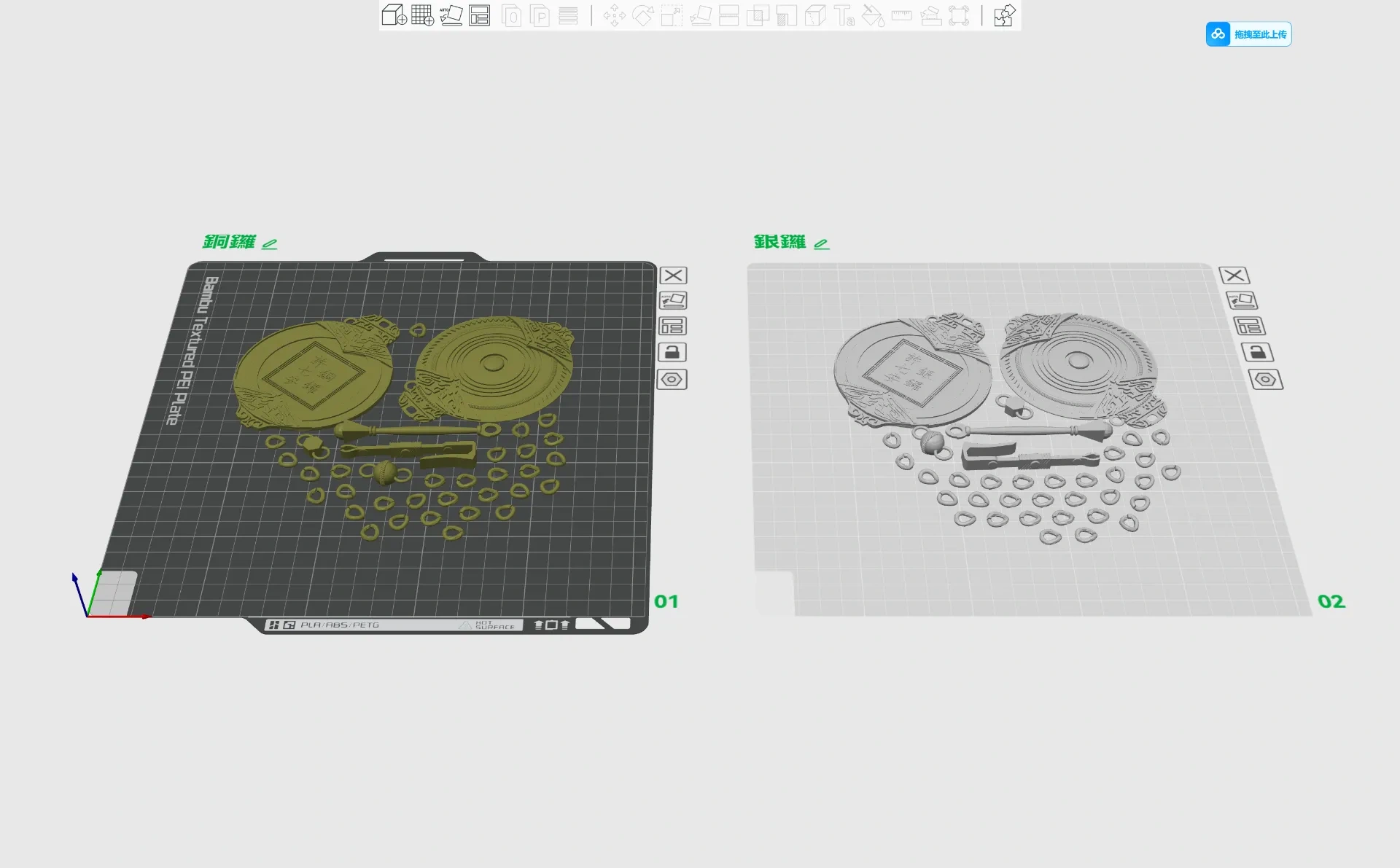
Task: Edit the 銅鑼 plate name
Action: pyautogui.click(x=270, y=243)
